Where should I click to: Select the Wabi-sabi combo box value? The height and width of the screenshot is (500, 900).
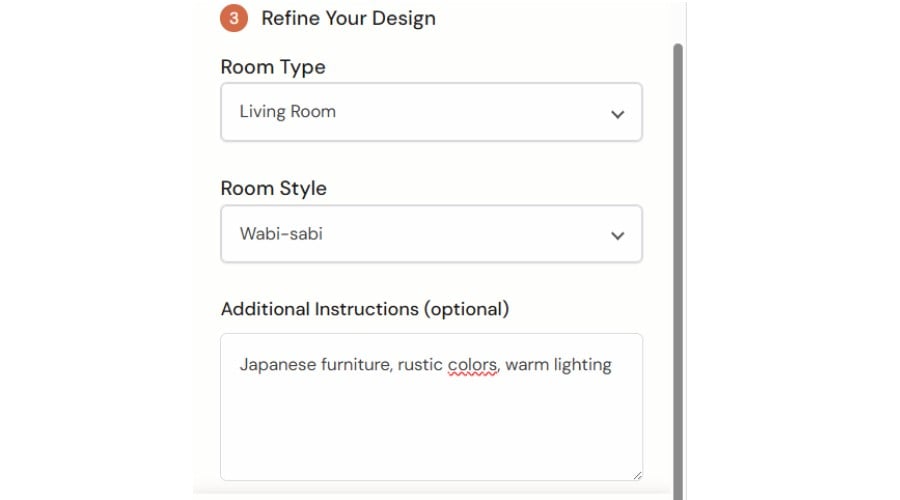[x=281, y=235]
